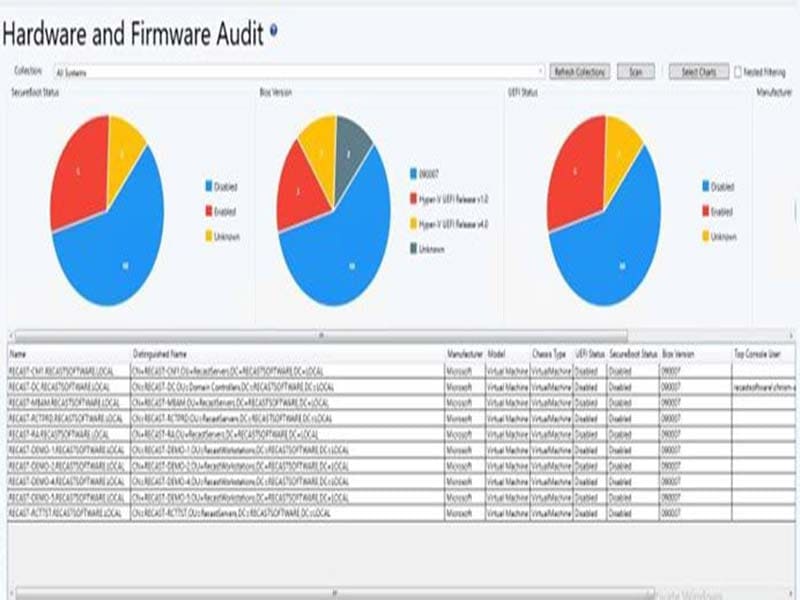Click the red slice in the Bios Version pie
The width and height of the screenshot is (800, 600).
point(300,191)
